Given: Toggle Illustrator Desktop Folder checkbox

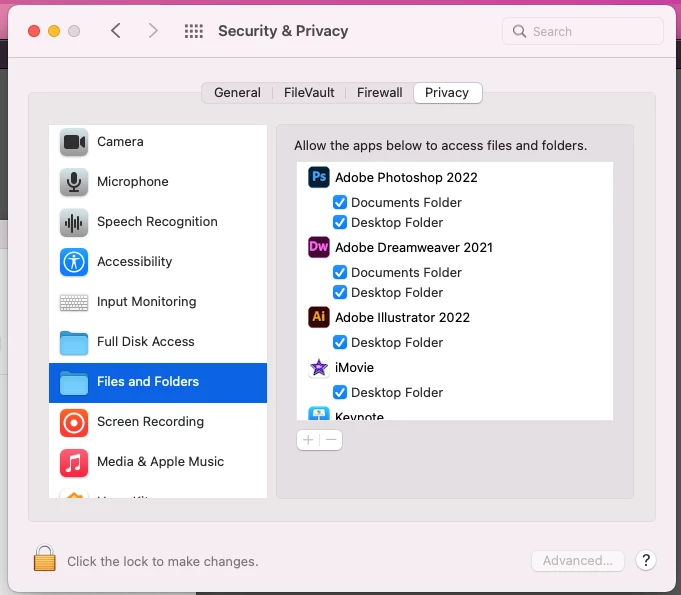Looking at the screenshot, I should 340,342.
